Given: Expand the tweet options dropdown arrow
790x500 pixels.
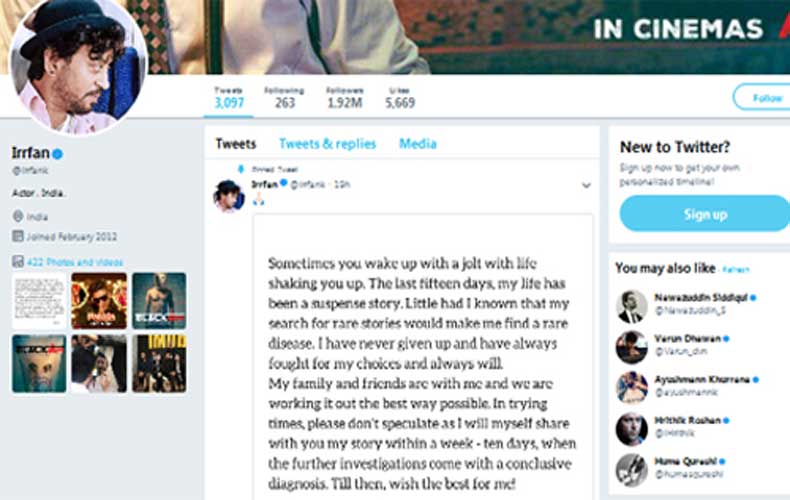Looking at the screenshot, I should 586,185.
